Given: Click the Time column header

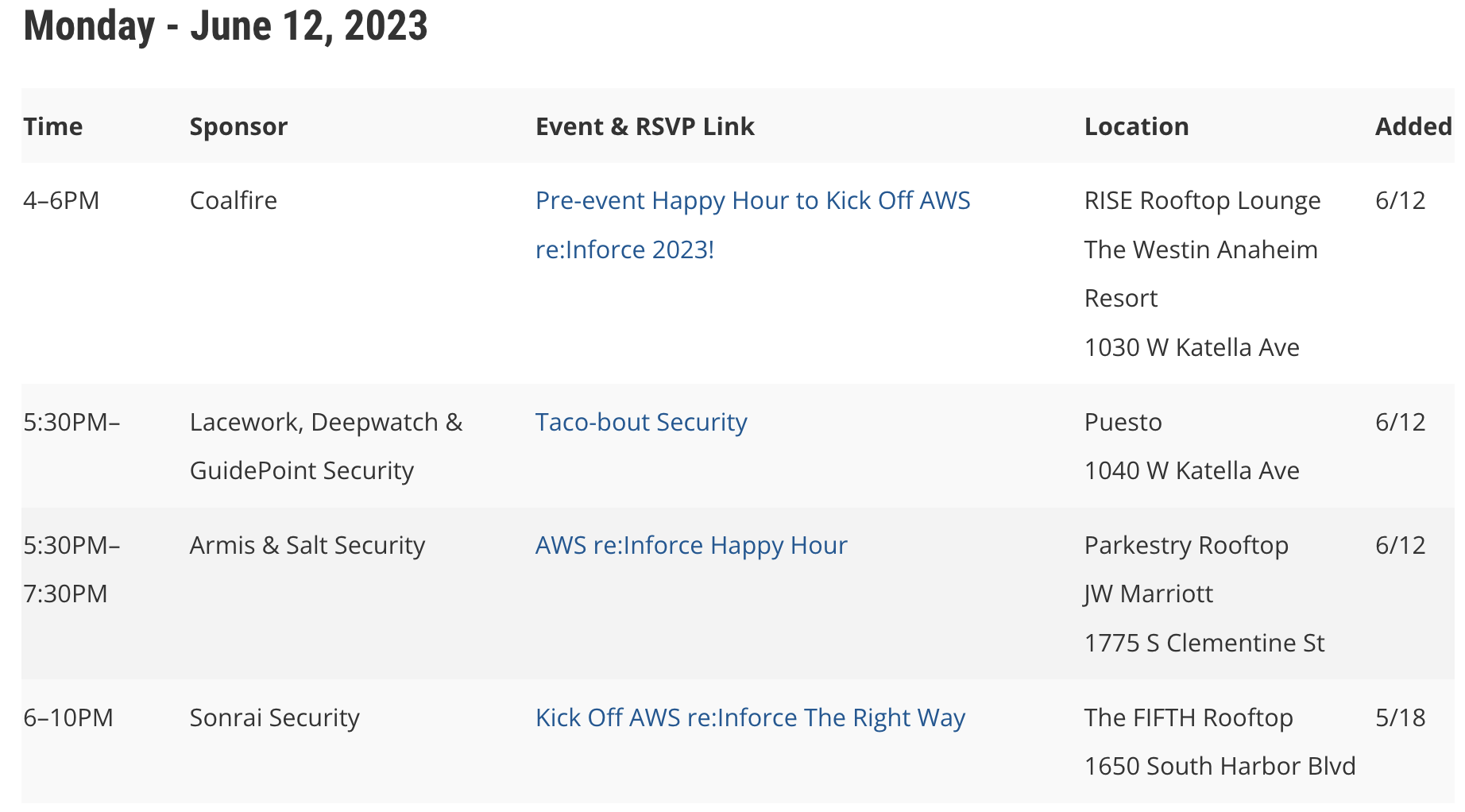Looking at the screenshot, I should [x=53, y=126].
